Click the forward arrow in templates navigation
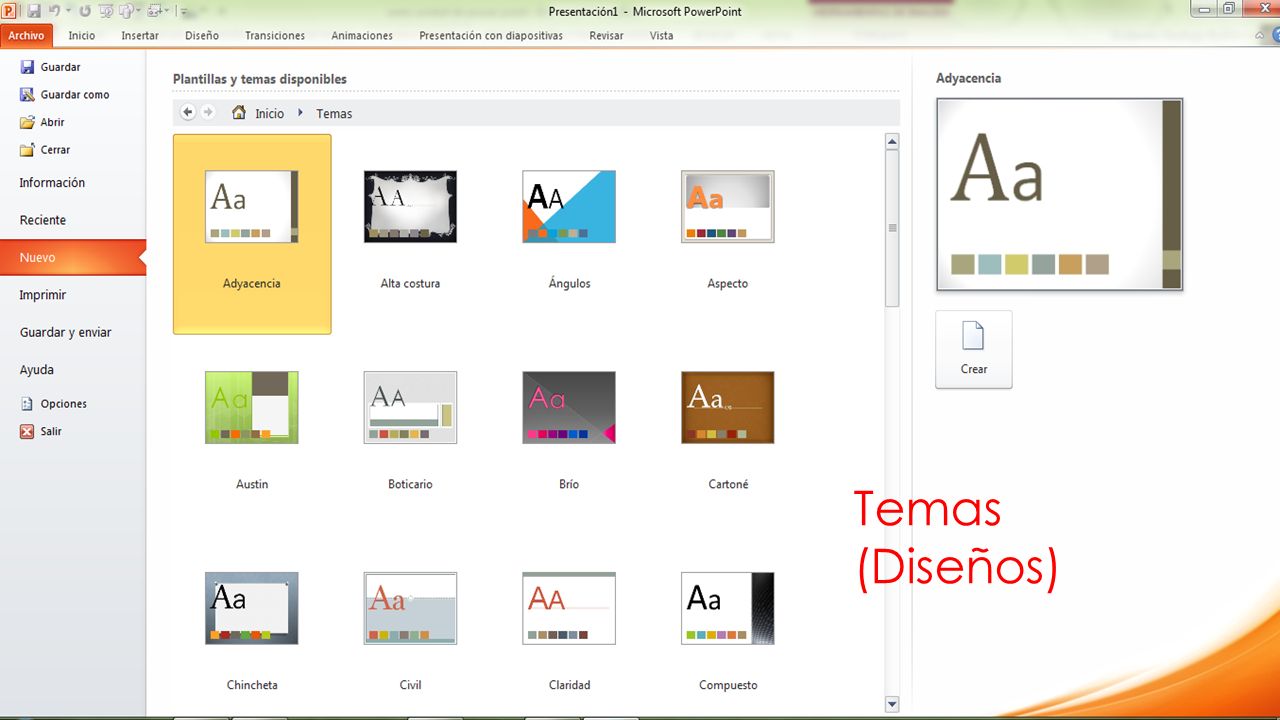 coord(208,113)
